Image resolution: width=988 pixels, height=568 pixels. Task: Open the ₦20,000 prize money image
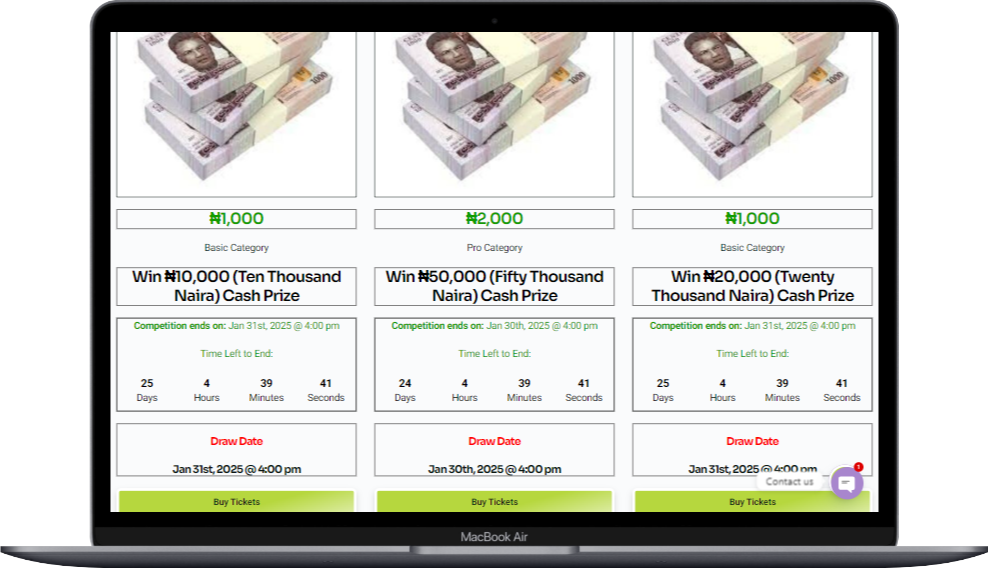tap(752, 113)
